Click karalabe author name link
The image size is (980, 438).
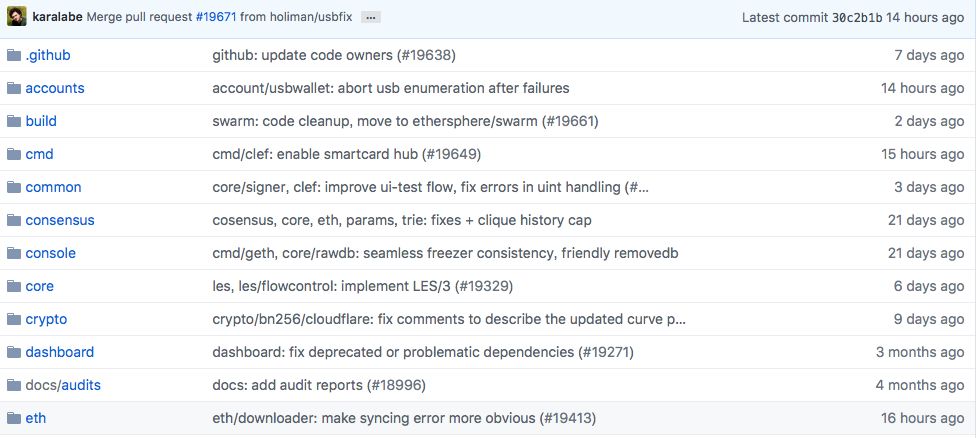(x=57, y=18)
